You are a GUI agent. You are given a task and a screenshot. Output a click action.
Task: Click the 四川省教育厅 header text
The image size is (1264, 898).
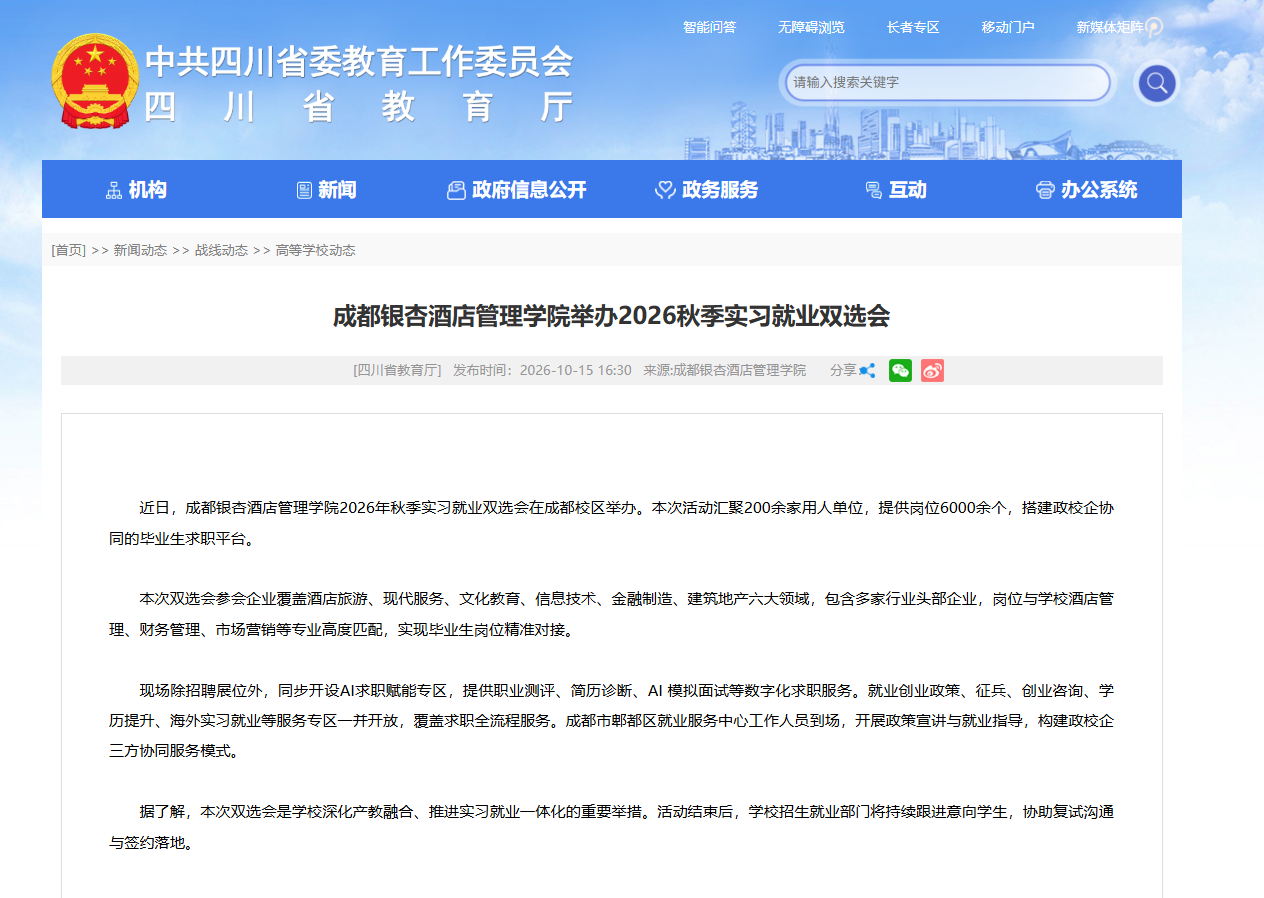[359, 106]
